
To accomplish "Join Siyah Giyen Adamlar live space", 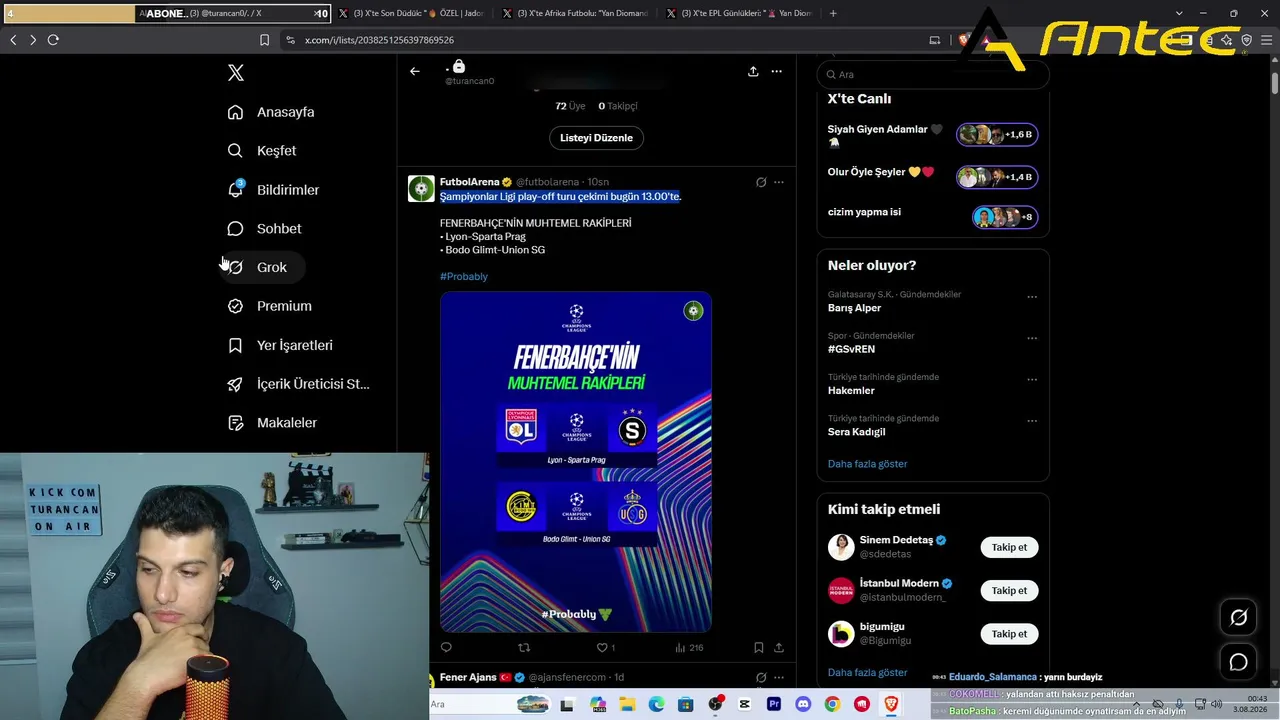I will coord(997,134).
